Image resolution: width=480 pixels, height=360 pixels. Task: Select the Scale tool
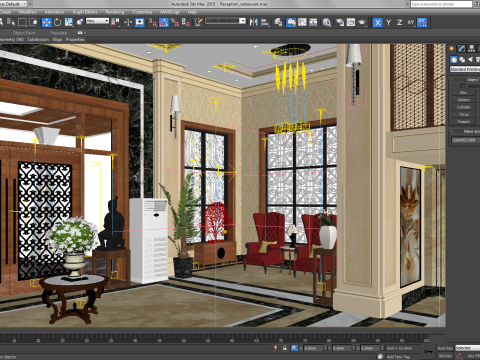coord(69,22)
